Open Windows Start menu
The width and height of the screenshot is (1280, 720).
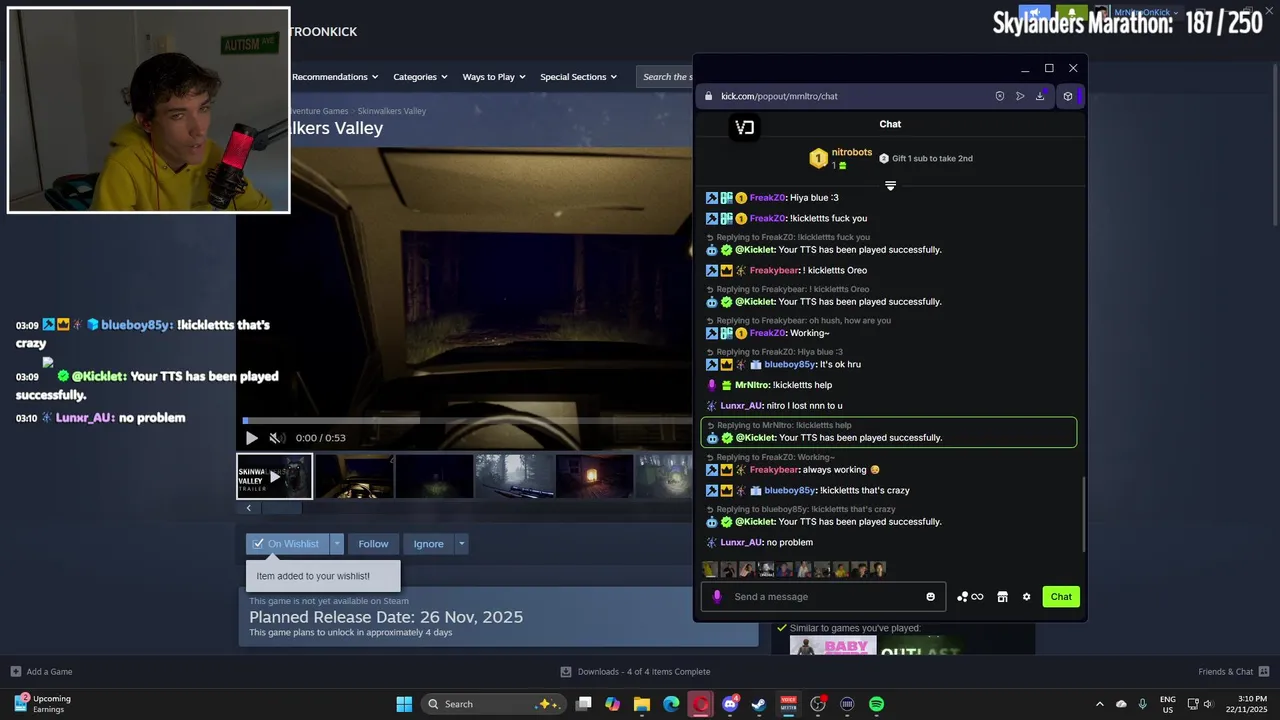404,704
